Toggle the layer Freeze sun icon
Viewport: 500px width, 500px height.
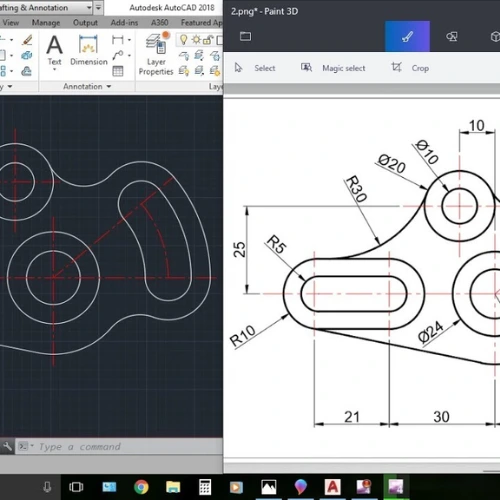click(x=196, y=40)
